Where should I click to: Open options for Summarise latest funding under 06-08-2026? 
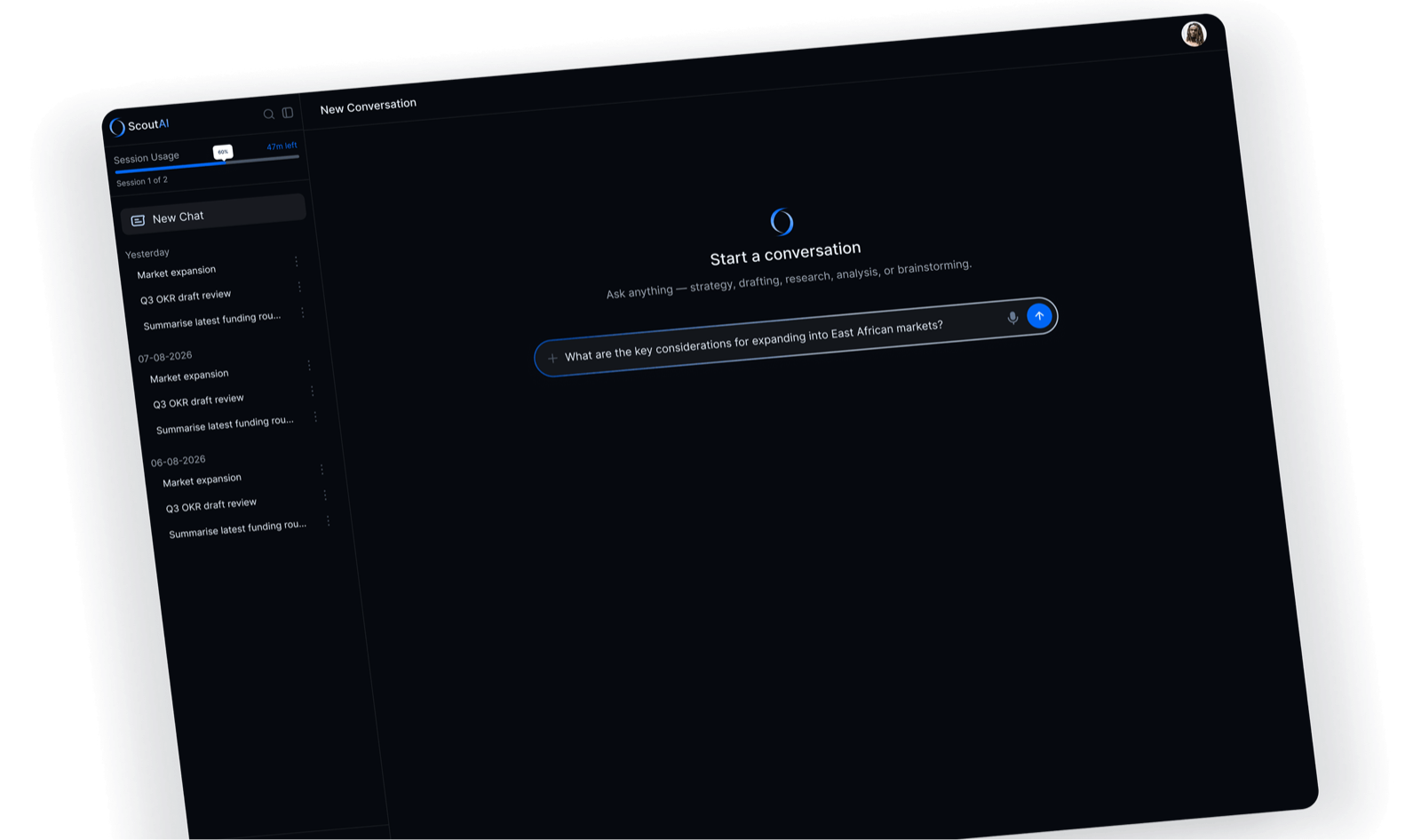(x=328, y=521)
